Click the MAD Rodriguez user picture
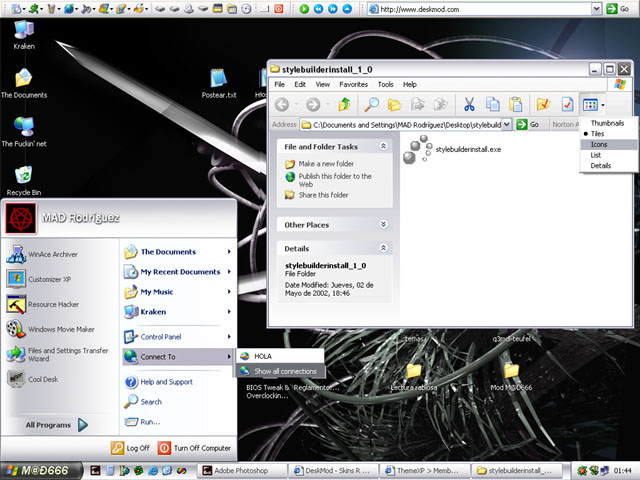The height and width of the screenshot is (480, 640). pyautogui.click(x=21, y=219)
